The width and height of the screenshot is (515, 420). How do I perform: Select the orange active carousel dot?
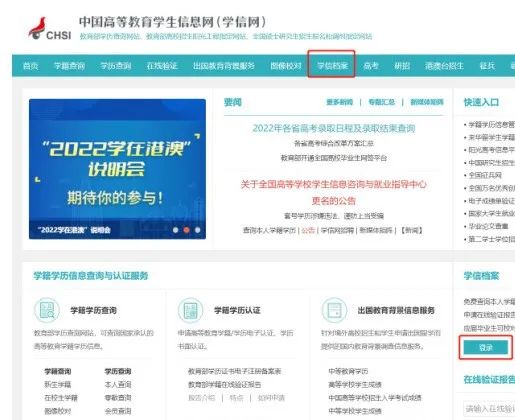(187, 230)
